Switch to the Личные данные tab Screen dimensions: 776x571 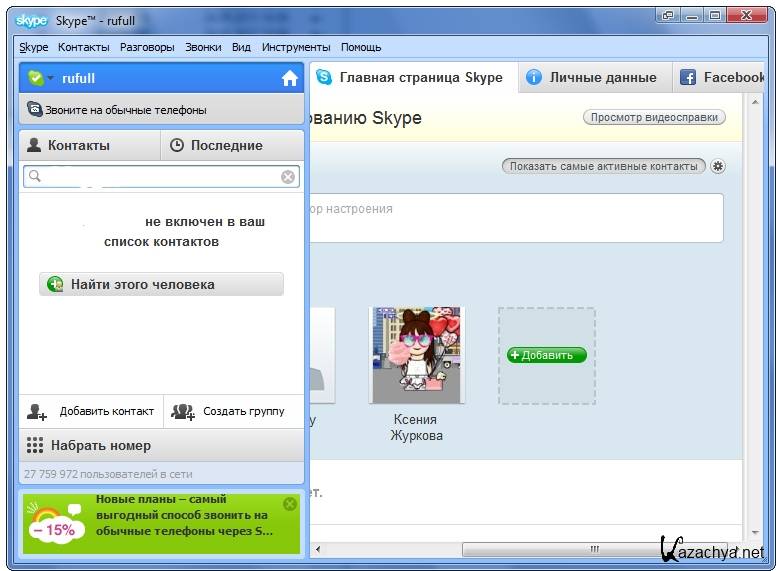[592, 77]
